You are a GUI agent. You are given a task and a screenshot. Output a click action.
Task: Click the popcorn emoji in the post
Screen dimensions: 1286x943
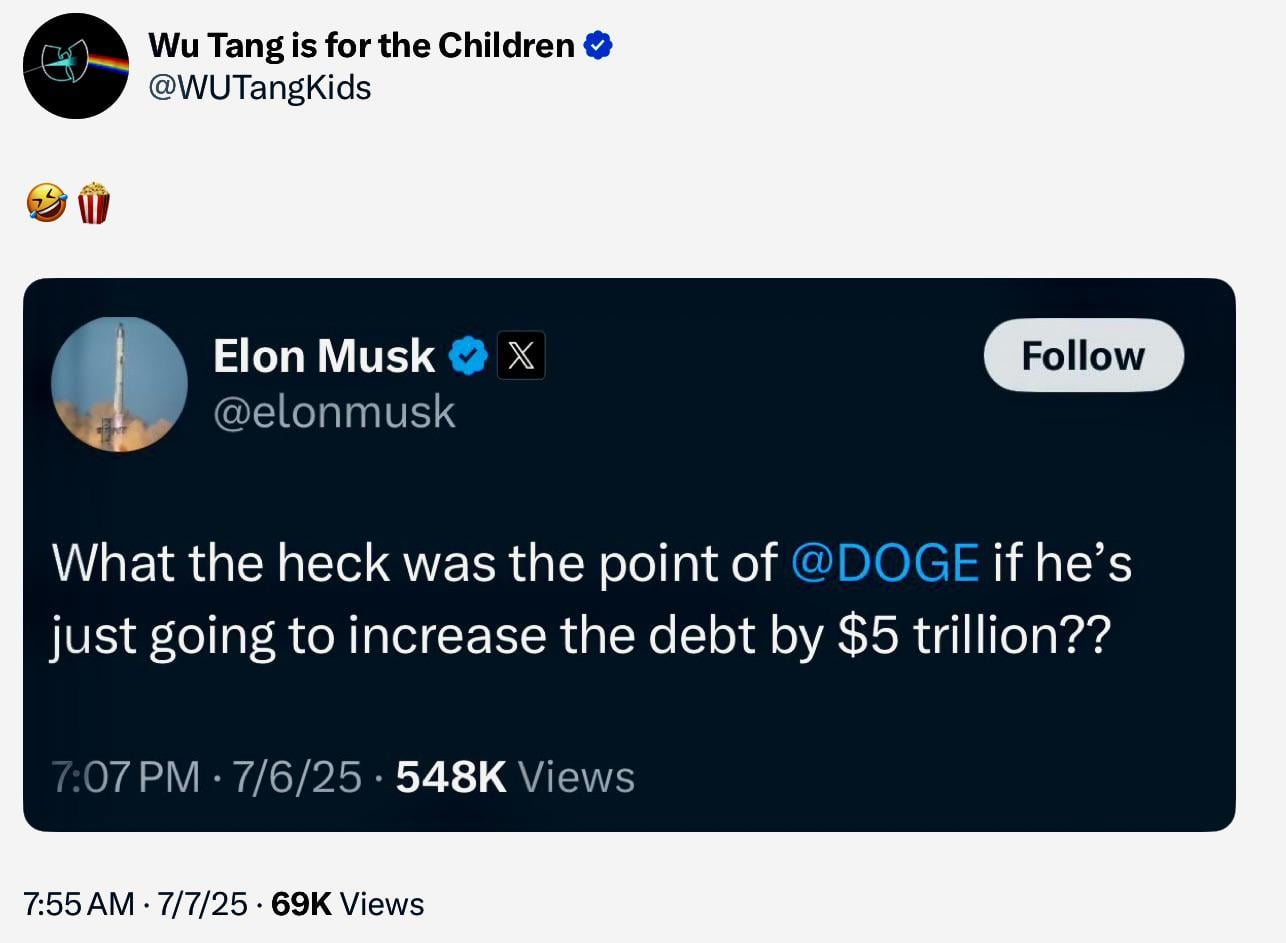(93, 203)
